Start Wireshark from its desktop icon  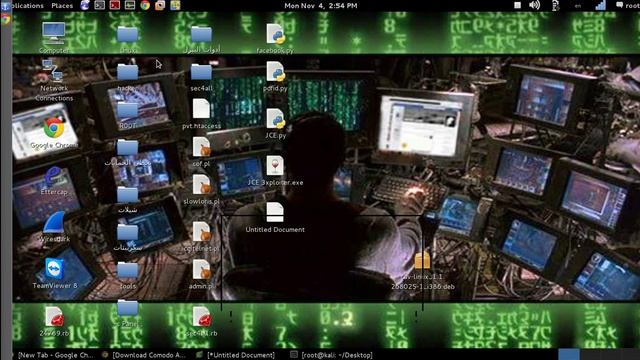pos(54,222)
